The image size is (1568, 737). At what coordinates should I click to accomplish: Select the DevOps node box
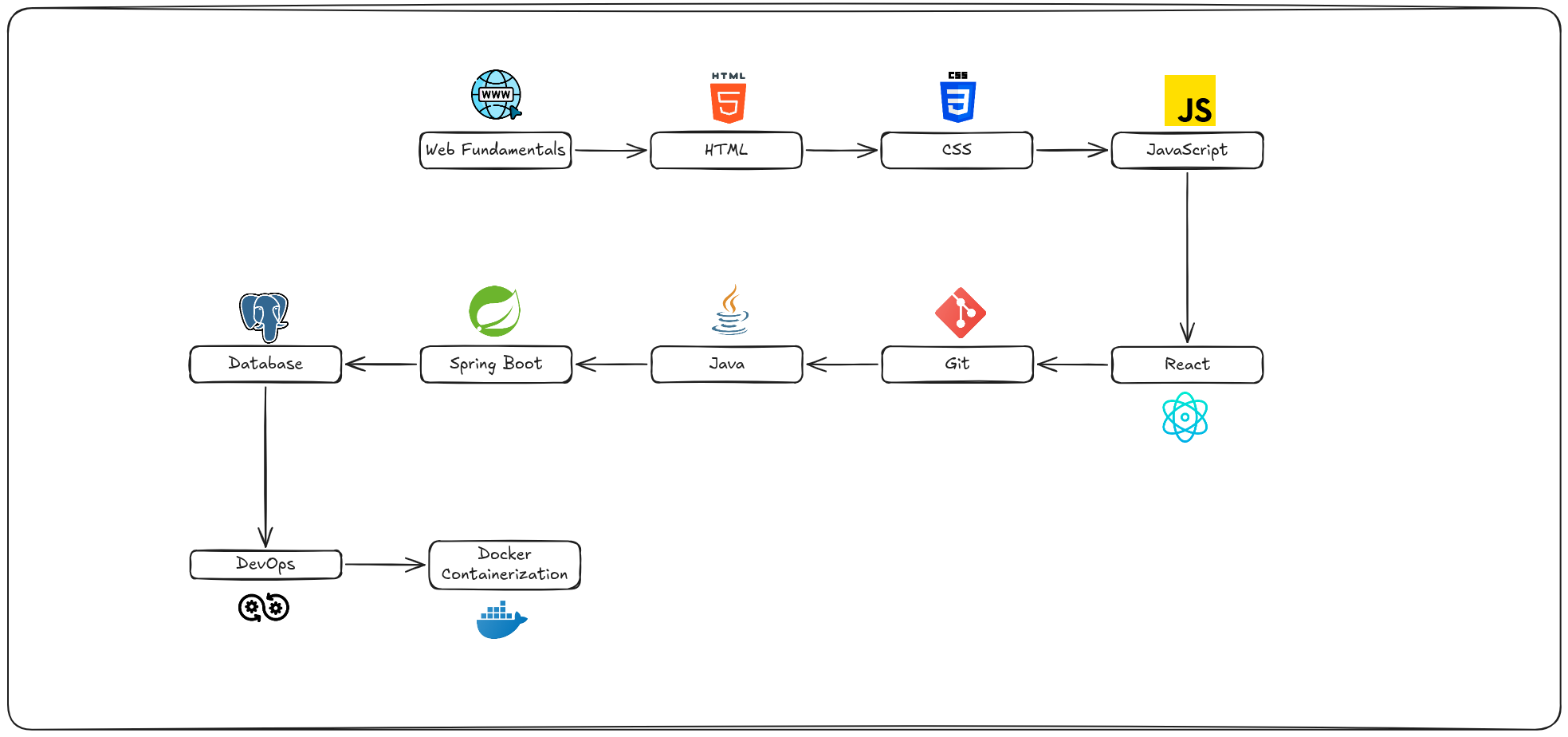point(266,564)
